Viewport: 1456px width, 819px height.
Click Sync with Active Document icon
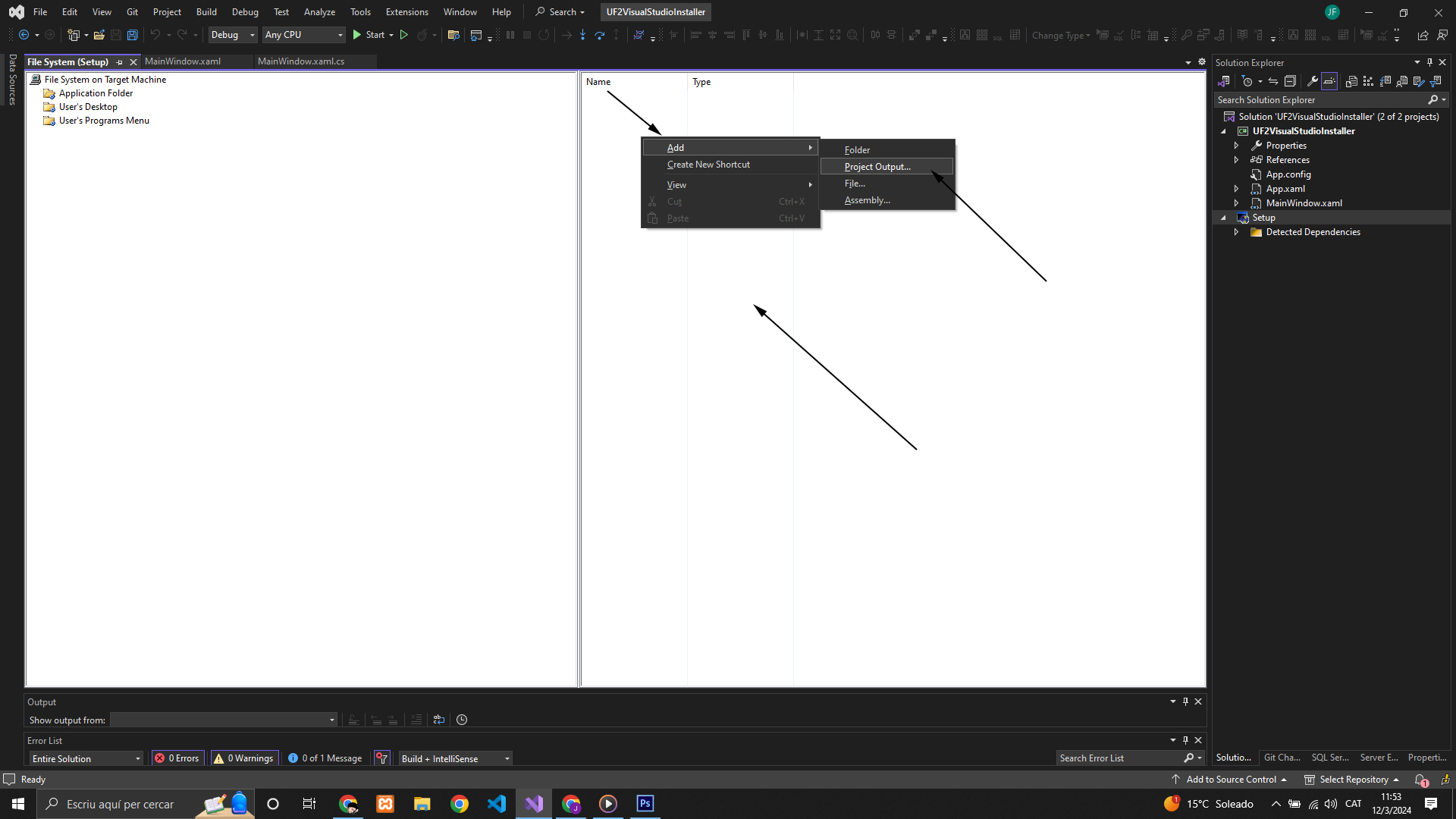point(1273,81)
